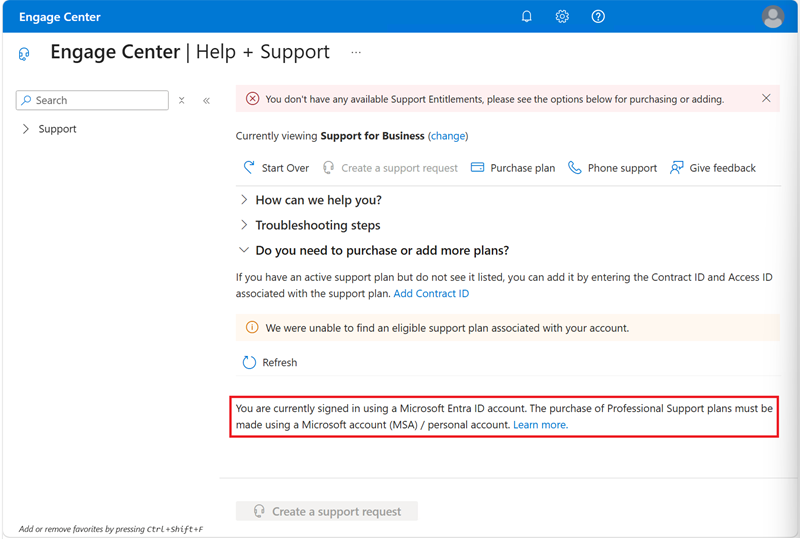Click the Refresh circular arrow icon
800x539 pixels.
(249, 362)
